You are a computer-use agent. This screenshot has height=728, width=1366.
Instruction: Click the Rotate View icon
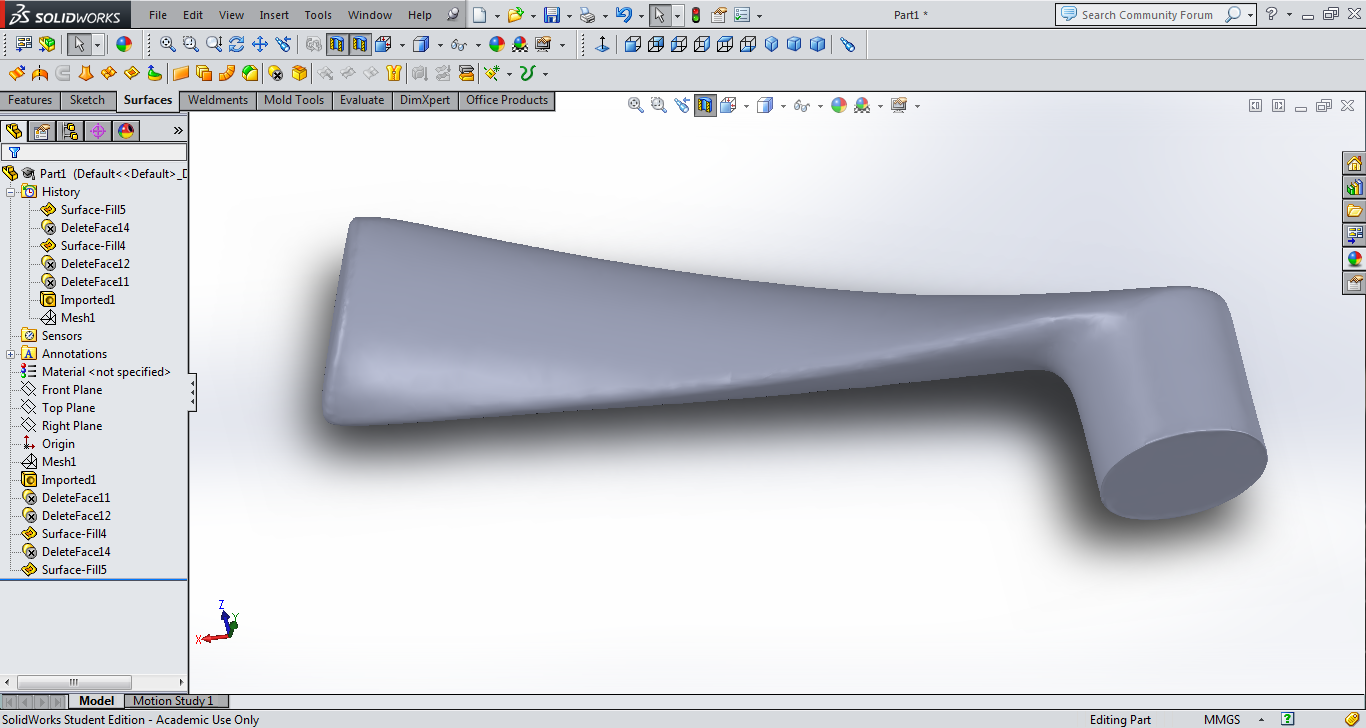(x=237, y=45)
